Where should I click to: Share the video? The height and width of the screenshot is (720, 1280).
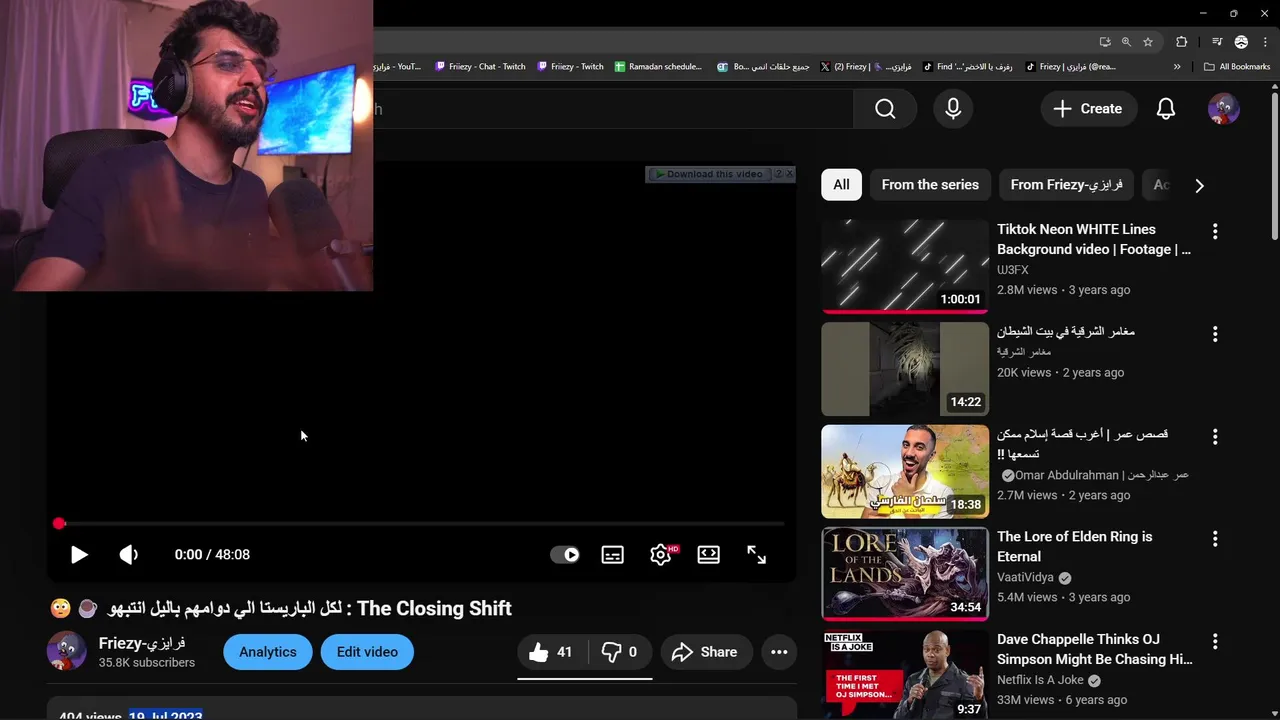pyautogui.click(x=706, y=652)
